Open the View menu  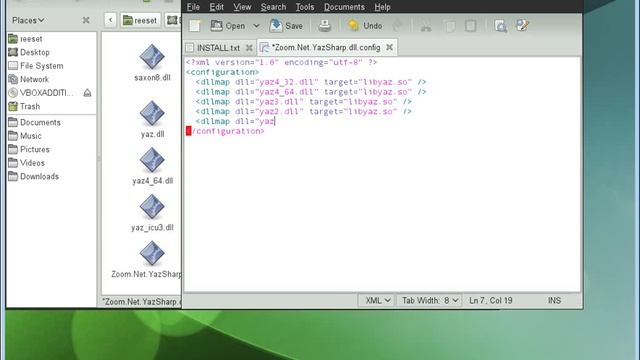pyautogui.click(x=242, y=7)
